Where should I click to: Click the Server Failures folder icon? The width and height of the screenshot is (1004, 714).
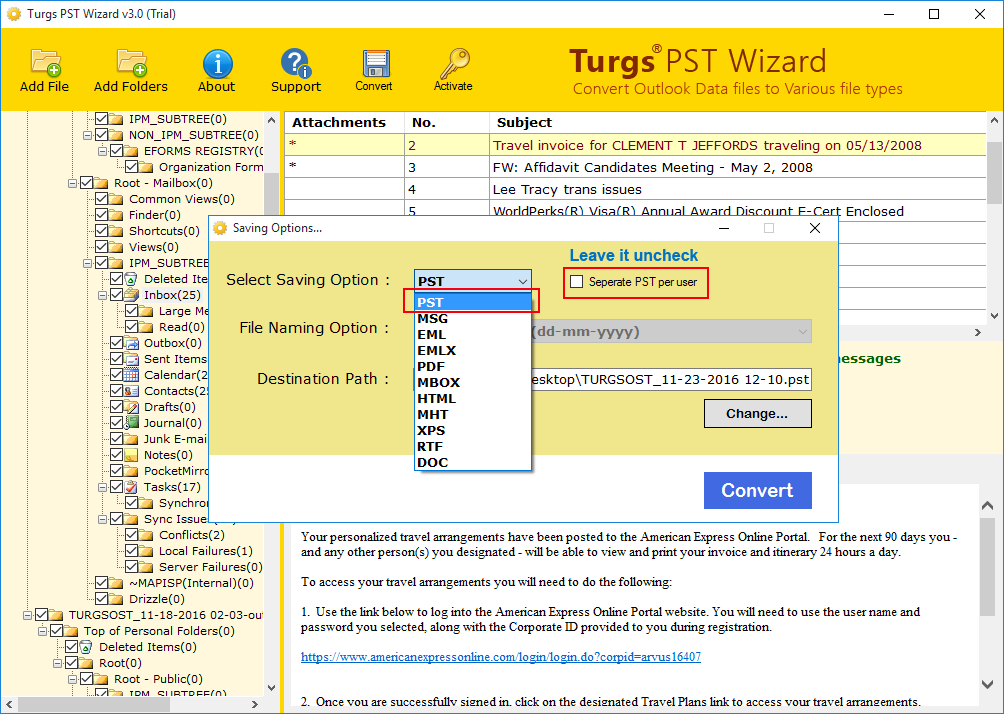pyautogui.click(x=147, y=567)
